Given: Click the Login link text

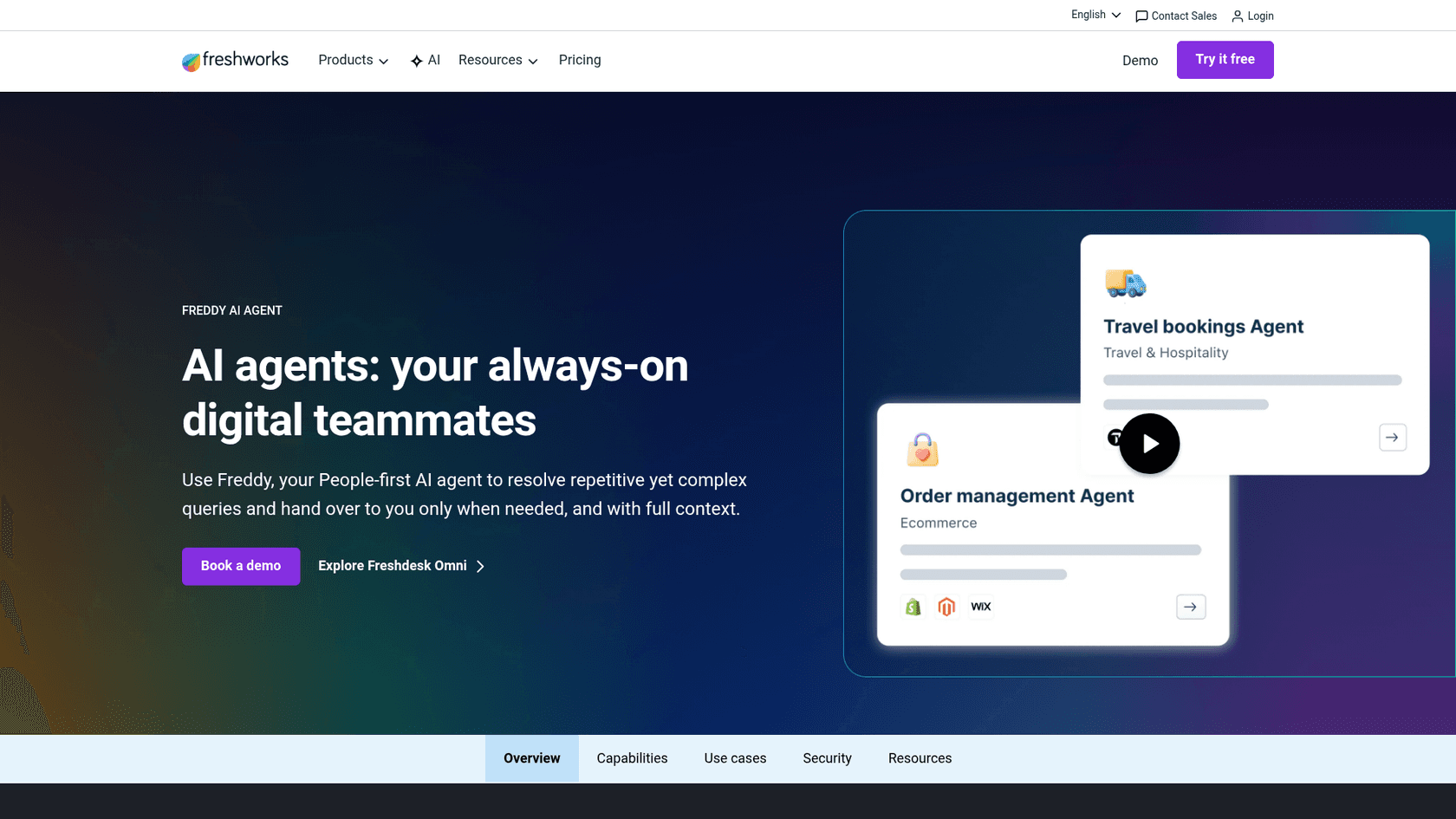Looking at the screenshot, I should [1261, 16].
